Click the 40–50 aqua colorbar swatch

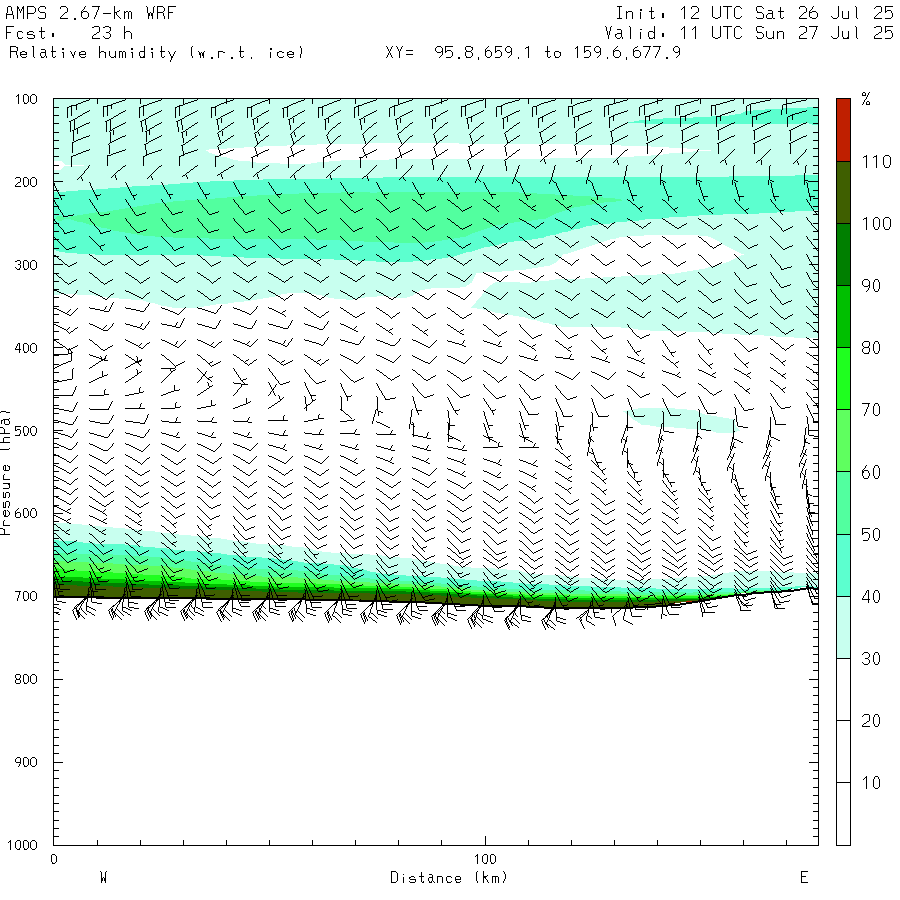click(x=843, y=565)
